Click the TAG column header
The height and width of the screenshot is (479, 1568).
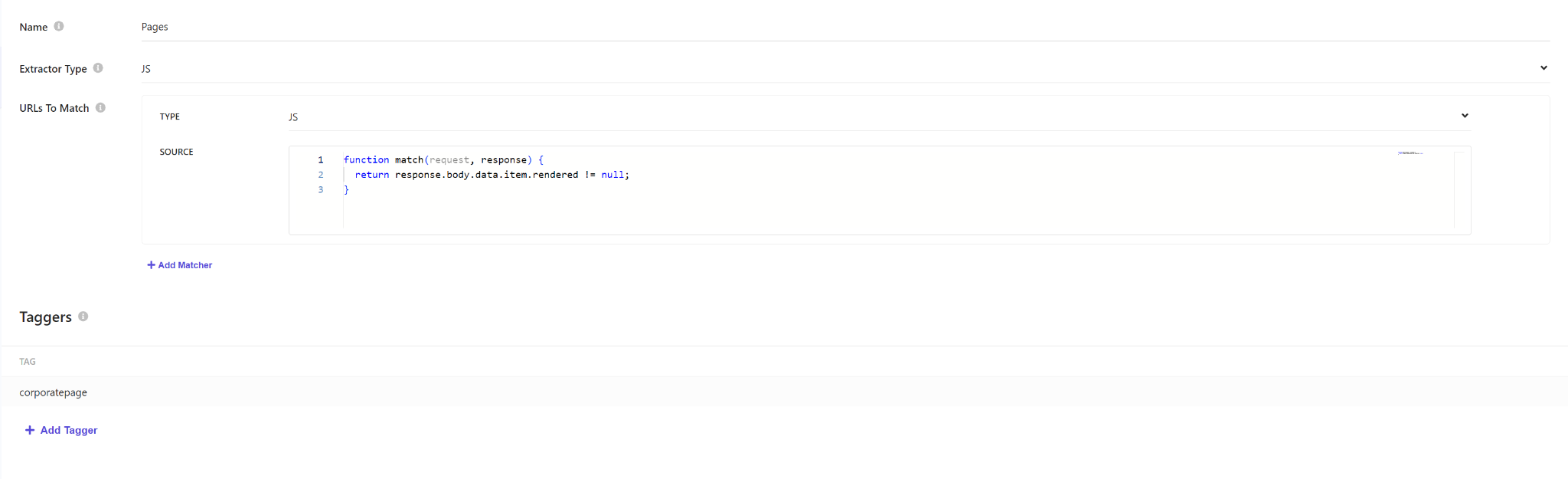pyautogui.click(x=28, y=362)
